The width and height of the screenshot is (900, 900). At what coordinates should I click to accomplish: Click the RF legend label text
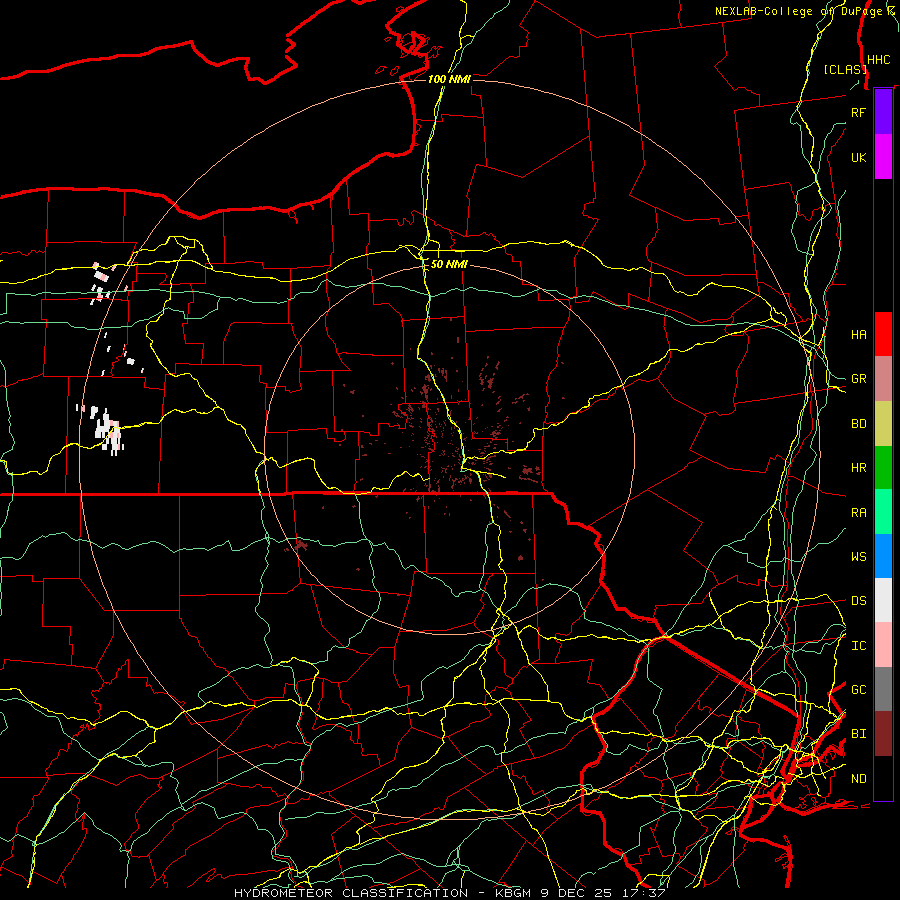(858, 112)
